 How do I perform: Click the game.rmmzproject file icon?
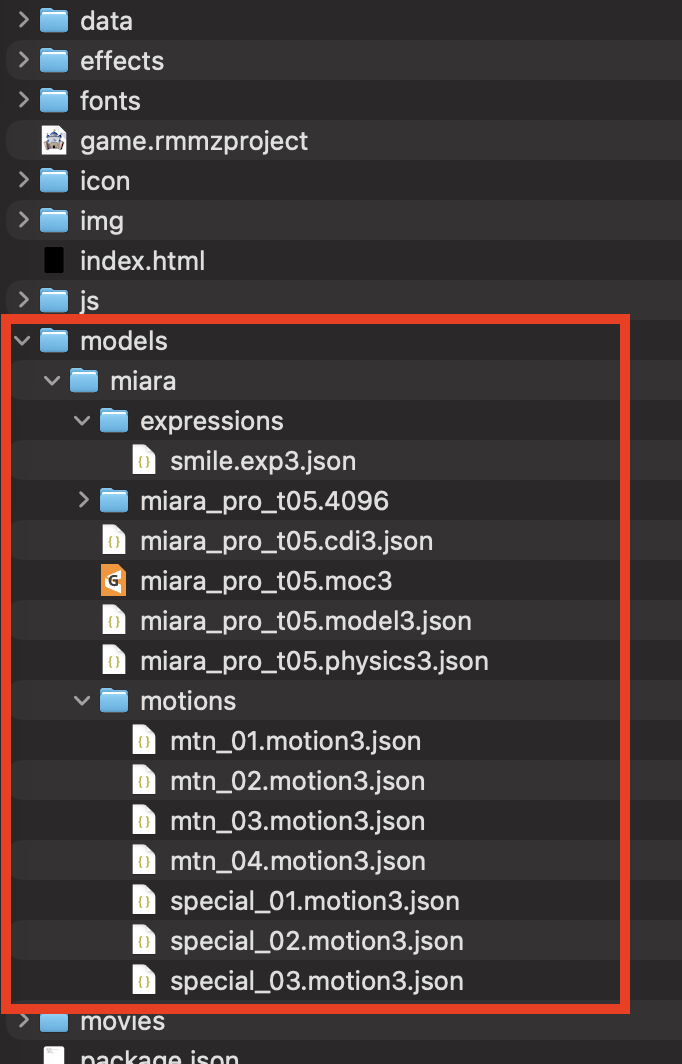point(54,141)
